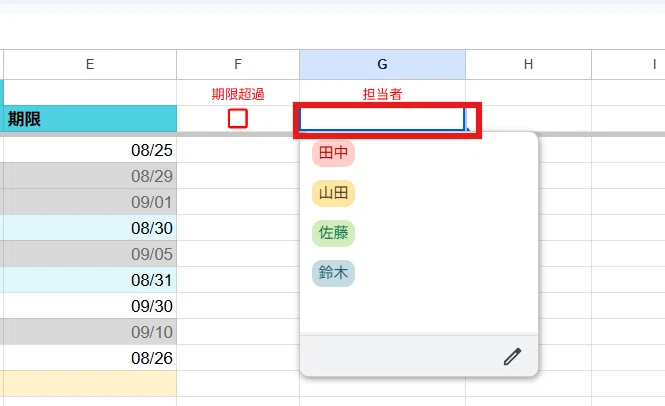Select the grayed 09/10 date cell
This screenshot has width=665, height=406.
click(90, 332)
